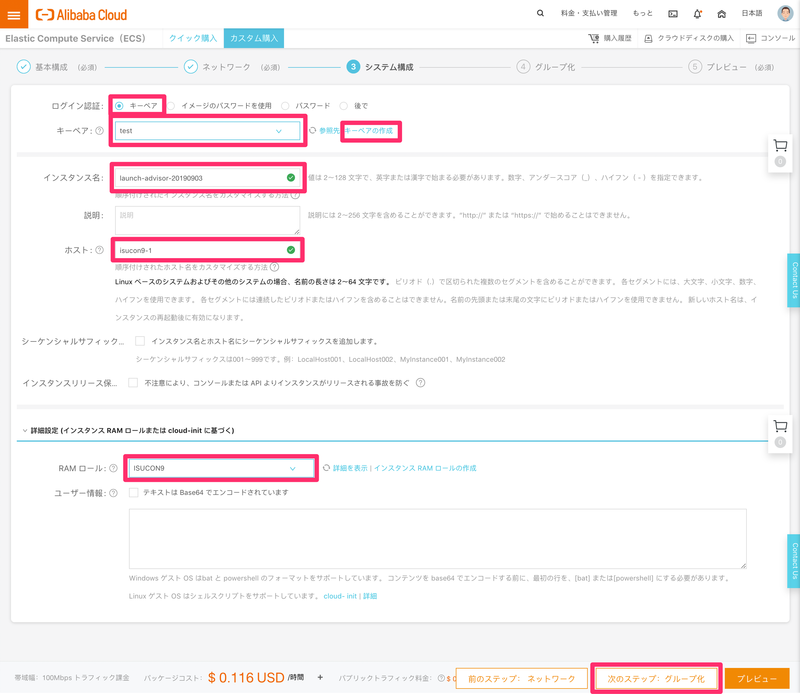This screenshot has height=694, width=800.
Task: Refresh the key pair list
Action: [x=312, y=131]
